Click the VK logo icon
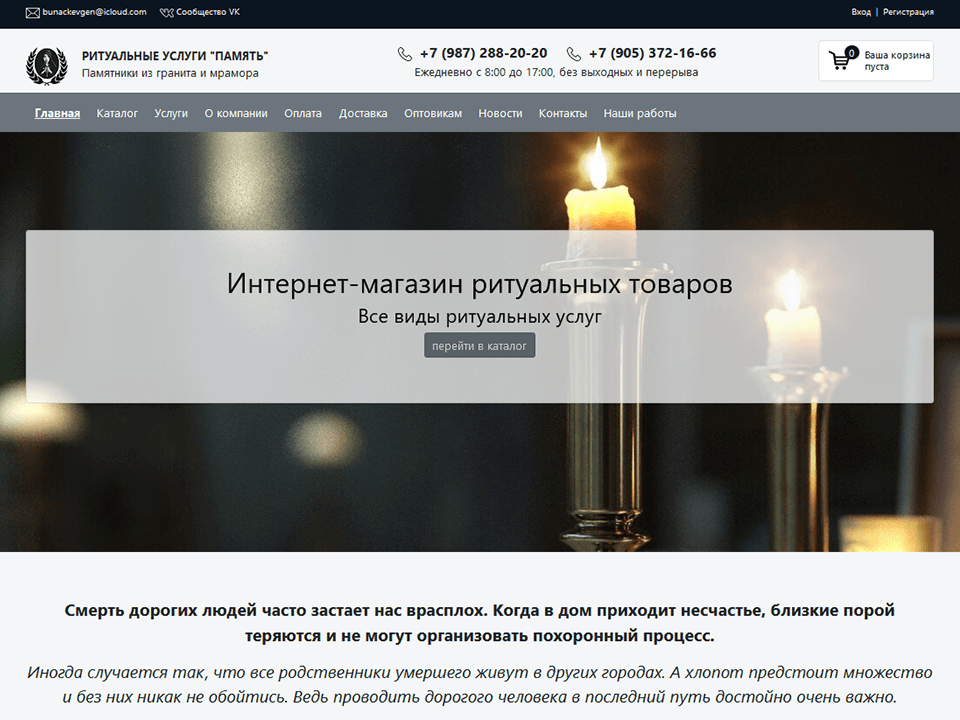Screen dimensions: 960x720 [167, 13]
